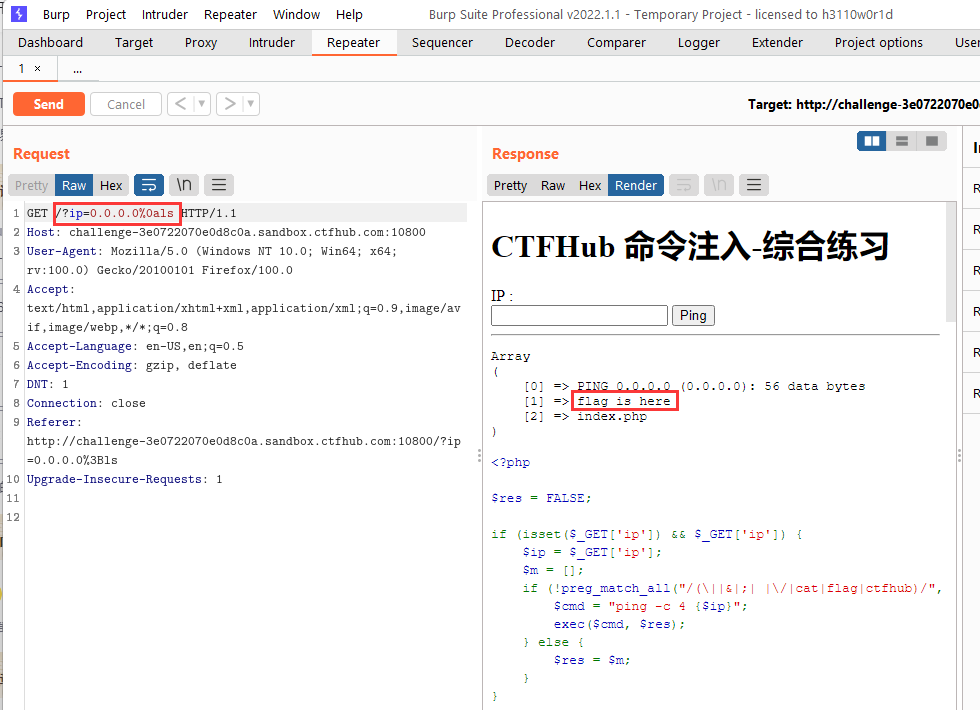Screen dimensions: 980x710
Task: Click the DNT: 1 header line
Action: click(48, 384)
